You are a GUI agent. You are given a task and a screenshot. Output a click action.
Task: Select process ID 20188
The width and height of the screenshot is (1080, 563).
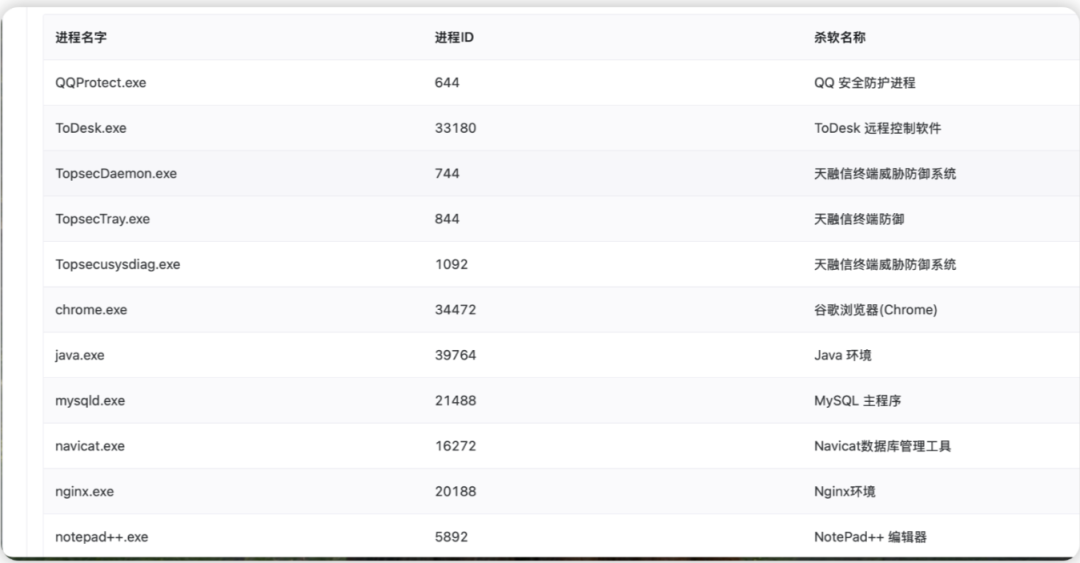coord(455,492)
